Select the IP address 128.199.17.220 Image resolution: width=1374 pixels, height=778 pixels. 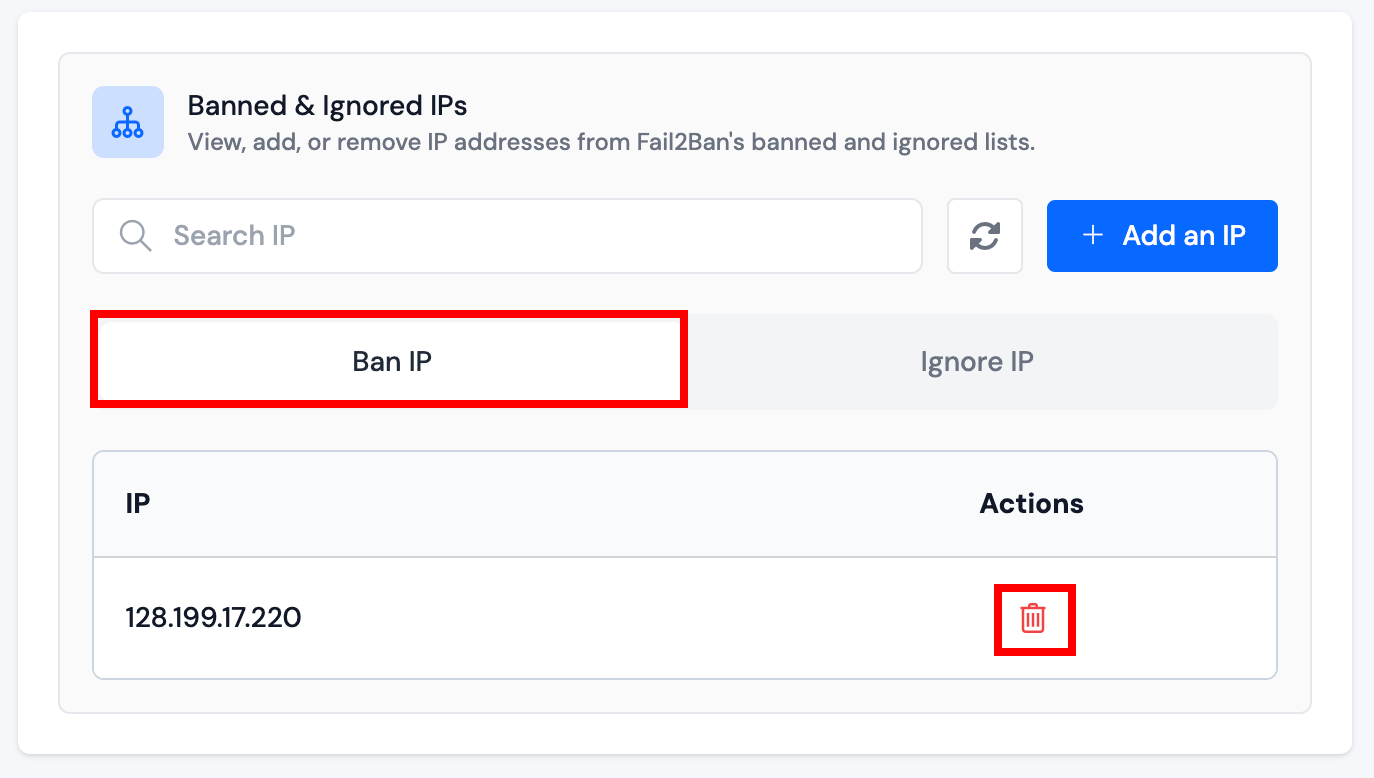tap(211, 618)
